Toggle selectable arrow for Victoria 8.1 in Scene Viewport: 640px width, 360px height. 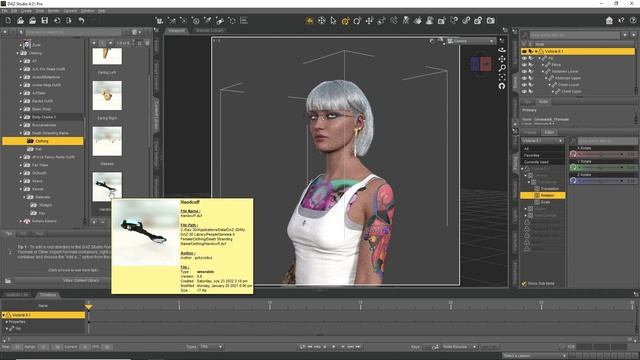point(531,51)
